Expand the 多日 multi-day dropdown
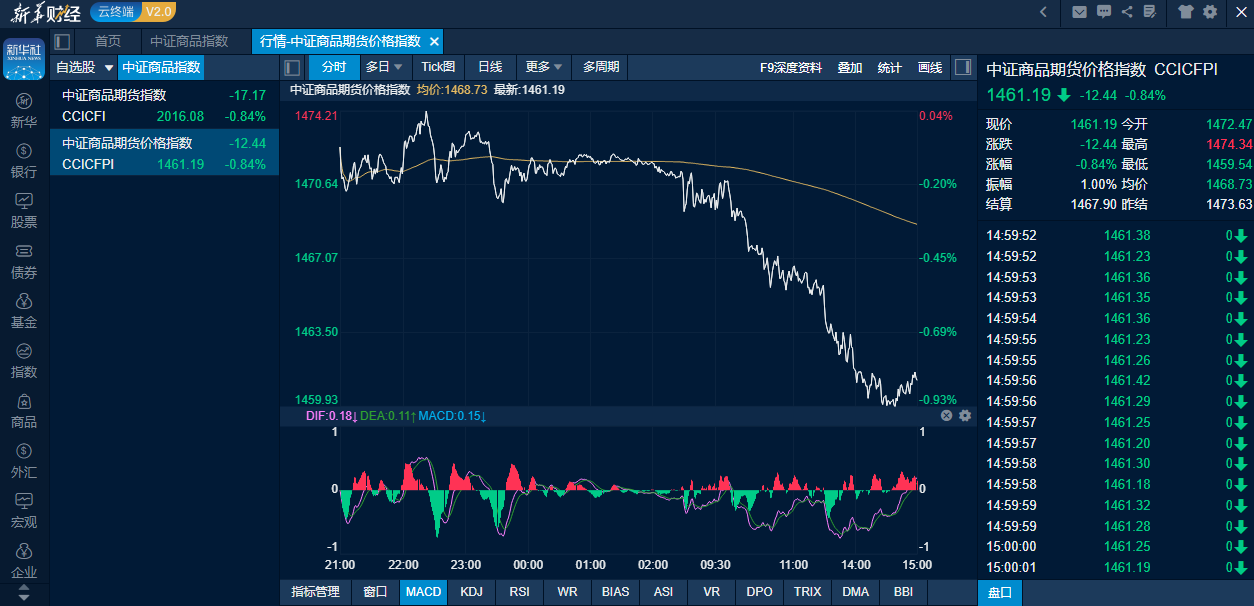 (384, 67)
